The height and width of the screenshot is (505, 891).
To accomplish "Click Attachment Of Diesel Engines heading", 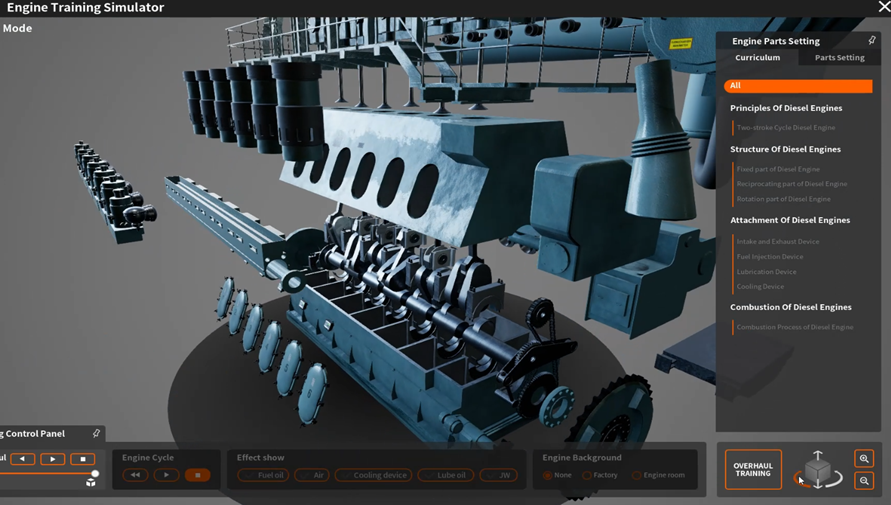I will click(790, 220).
